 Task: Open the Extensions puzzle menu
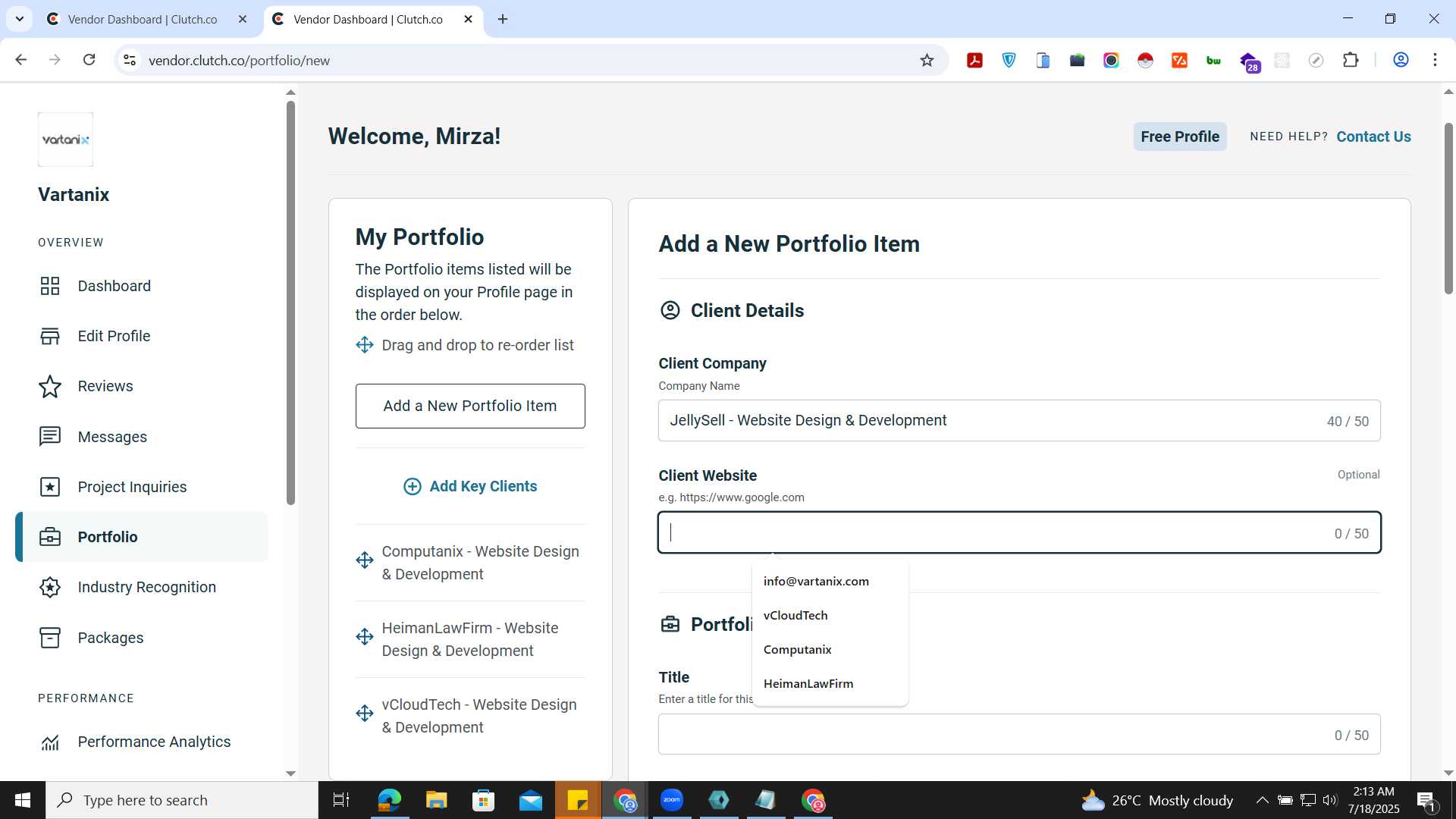coord(1351,60)
